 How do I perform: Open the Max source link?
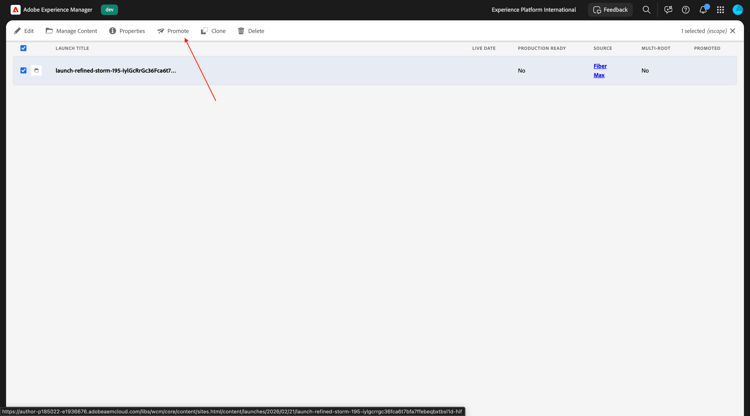(x=599, y=75)
